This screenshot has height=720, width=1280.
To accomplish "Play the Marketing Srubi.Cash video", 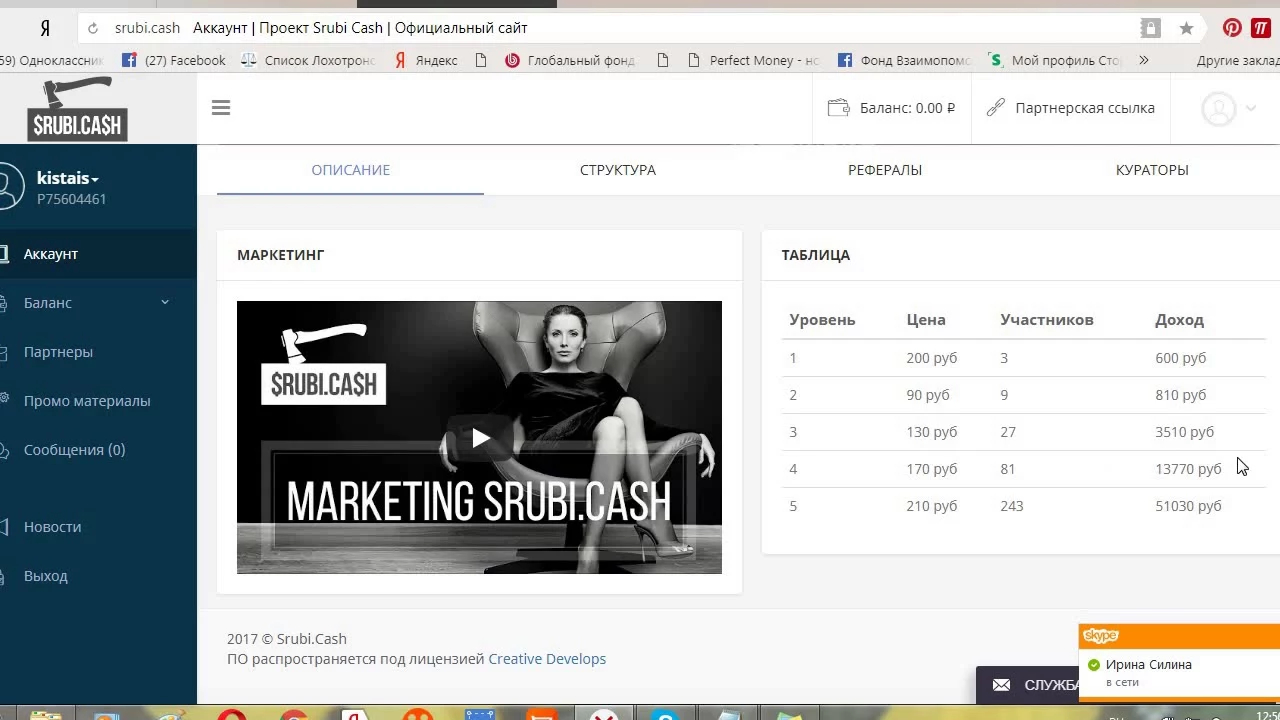I will tap(480, 438).
